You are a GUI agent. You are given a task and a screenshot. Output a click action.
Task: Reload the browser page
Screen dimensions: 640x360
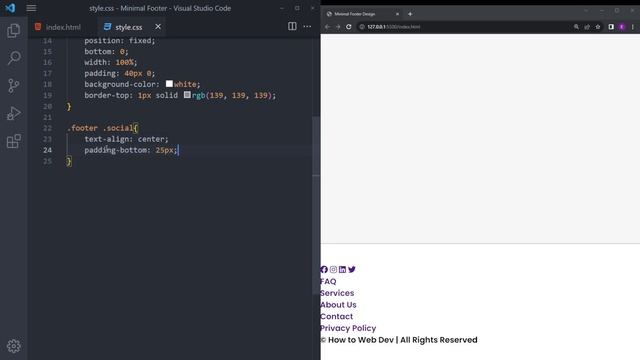[349, 27]
